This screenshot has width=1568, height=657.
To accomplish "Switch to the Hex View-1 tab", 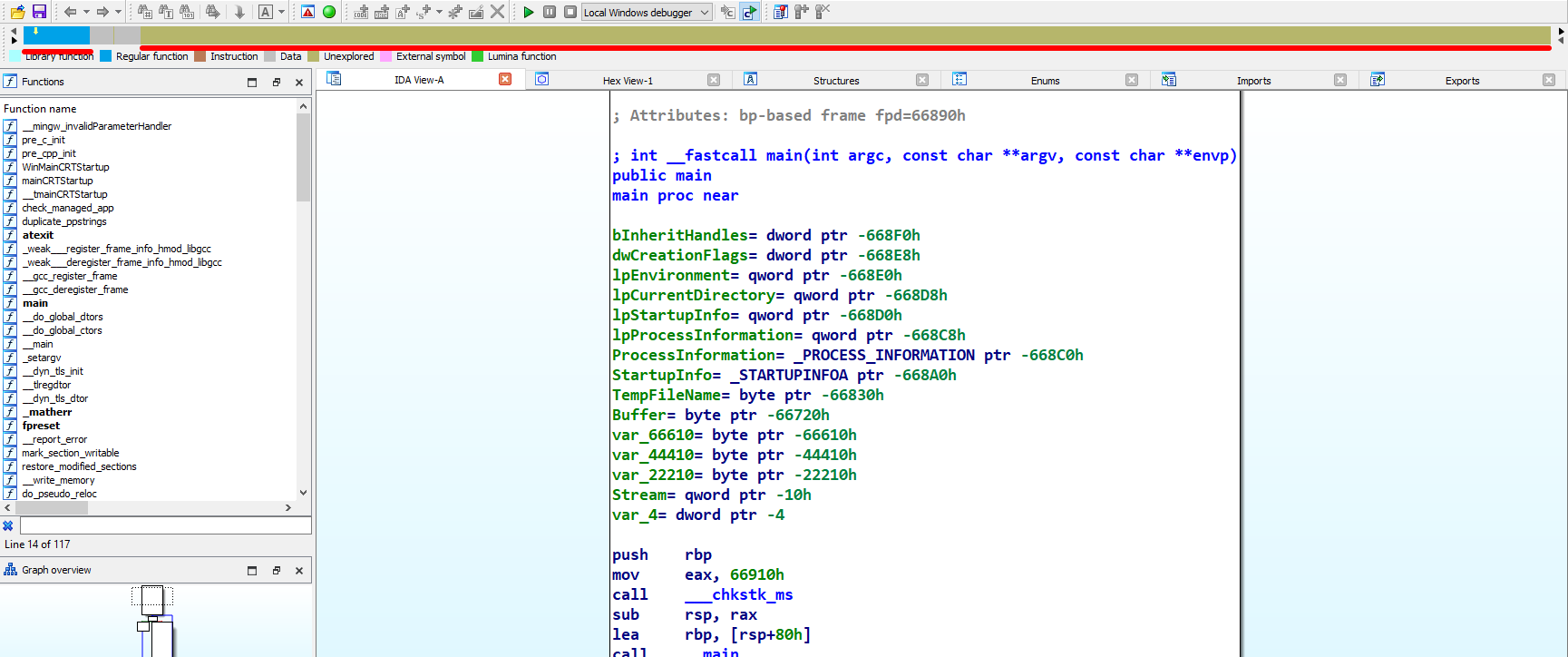I will pyautogui.click(x=627, y=81).
